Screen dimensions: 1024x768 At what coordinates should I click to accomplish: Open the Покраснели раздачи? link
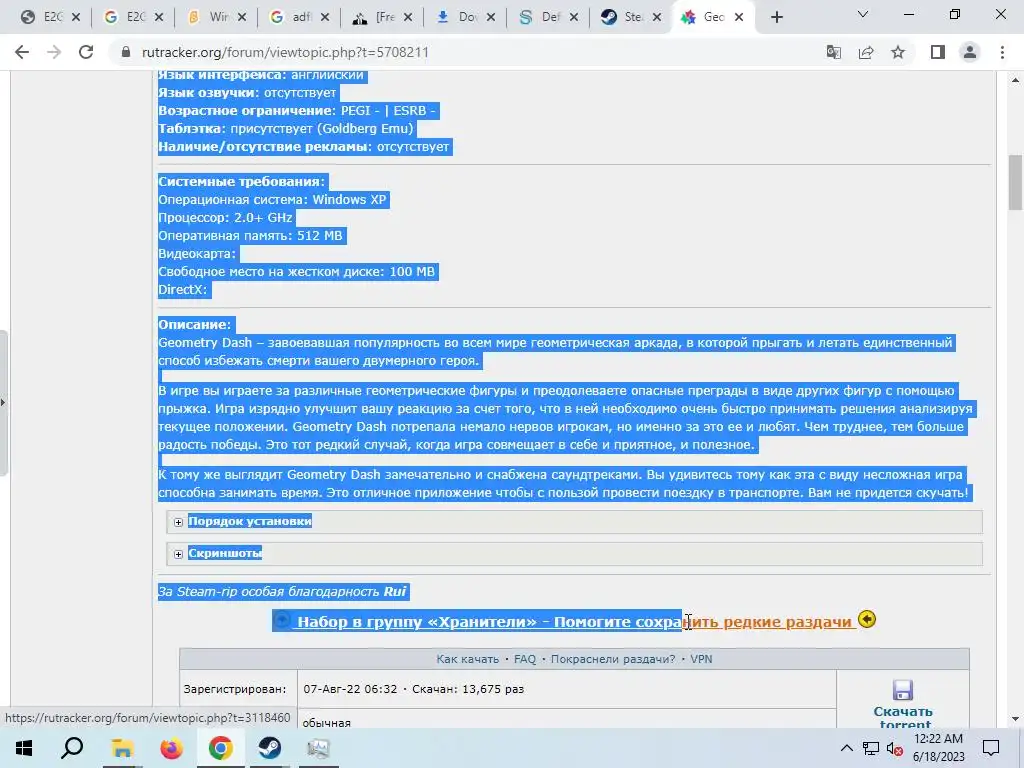[x=613, y=659]
